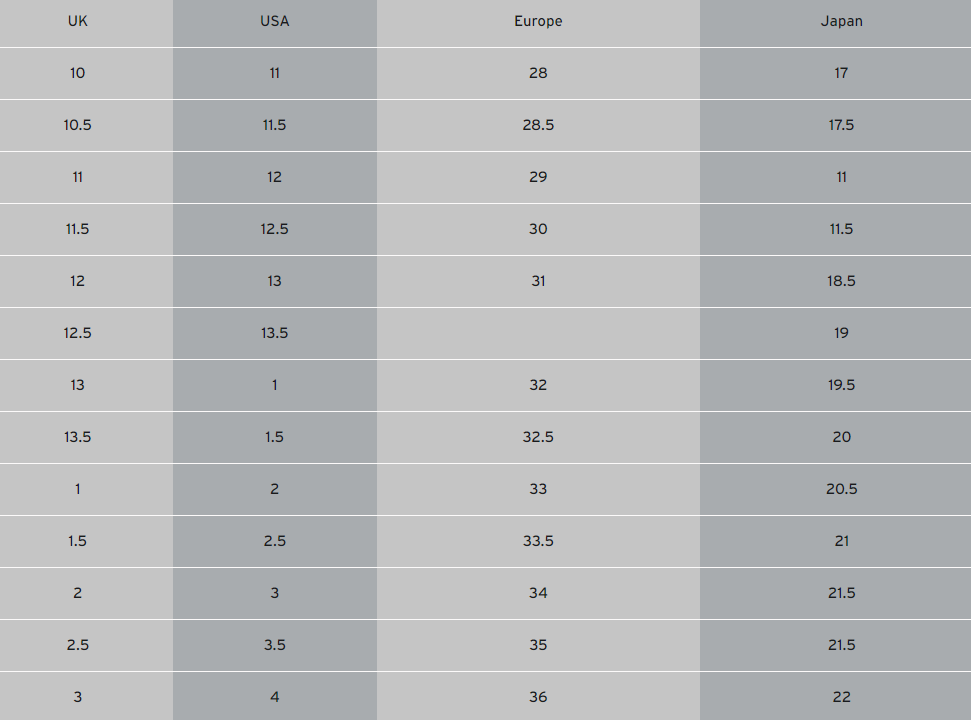Viewport: 971px width, 720px height.
Task: Click the USA size 12.5 cell
Action: tap(274, 229)
